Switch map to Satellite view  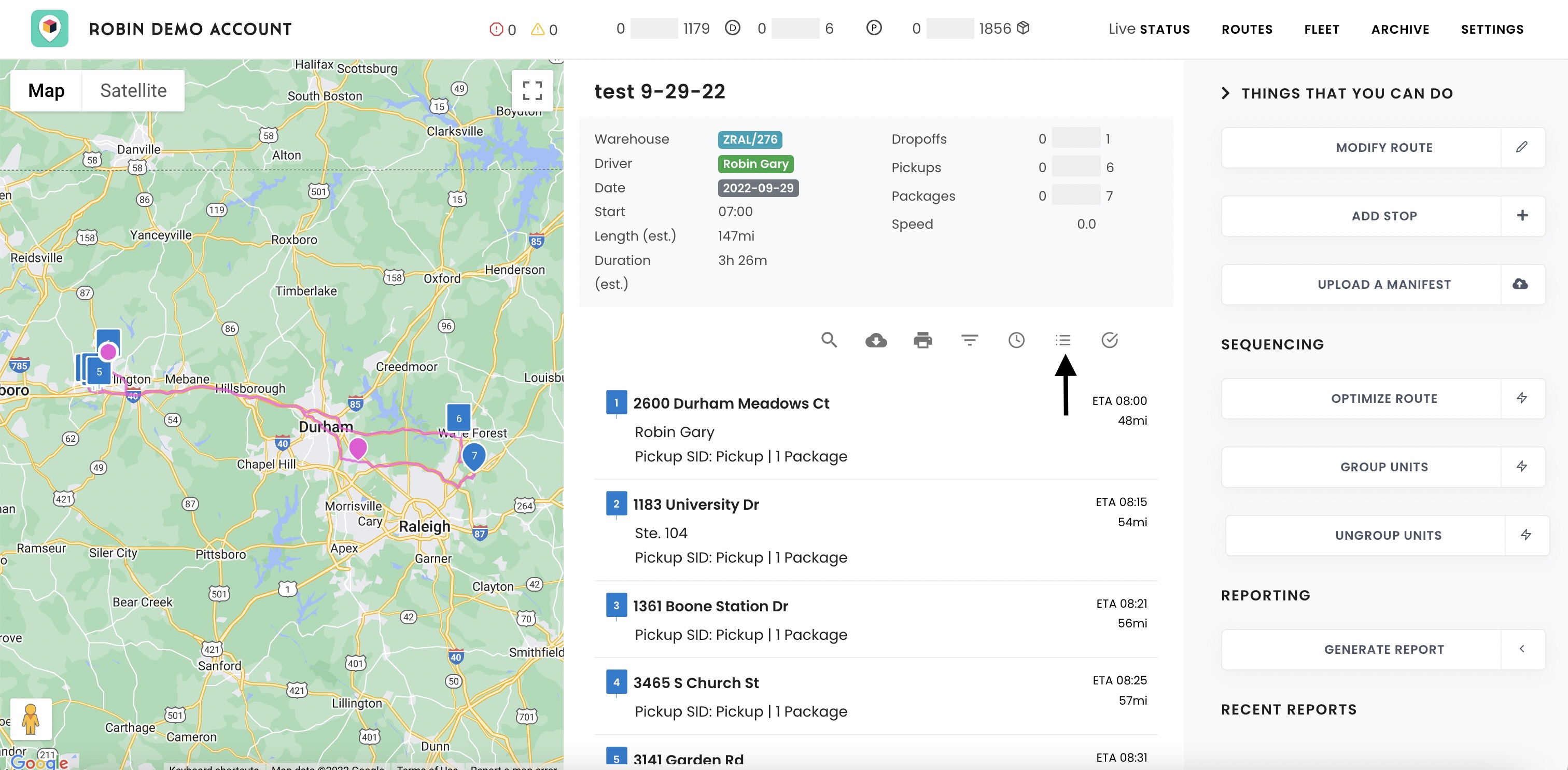tap(133, 91)
